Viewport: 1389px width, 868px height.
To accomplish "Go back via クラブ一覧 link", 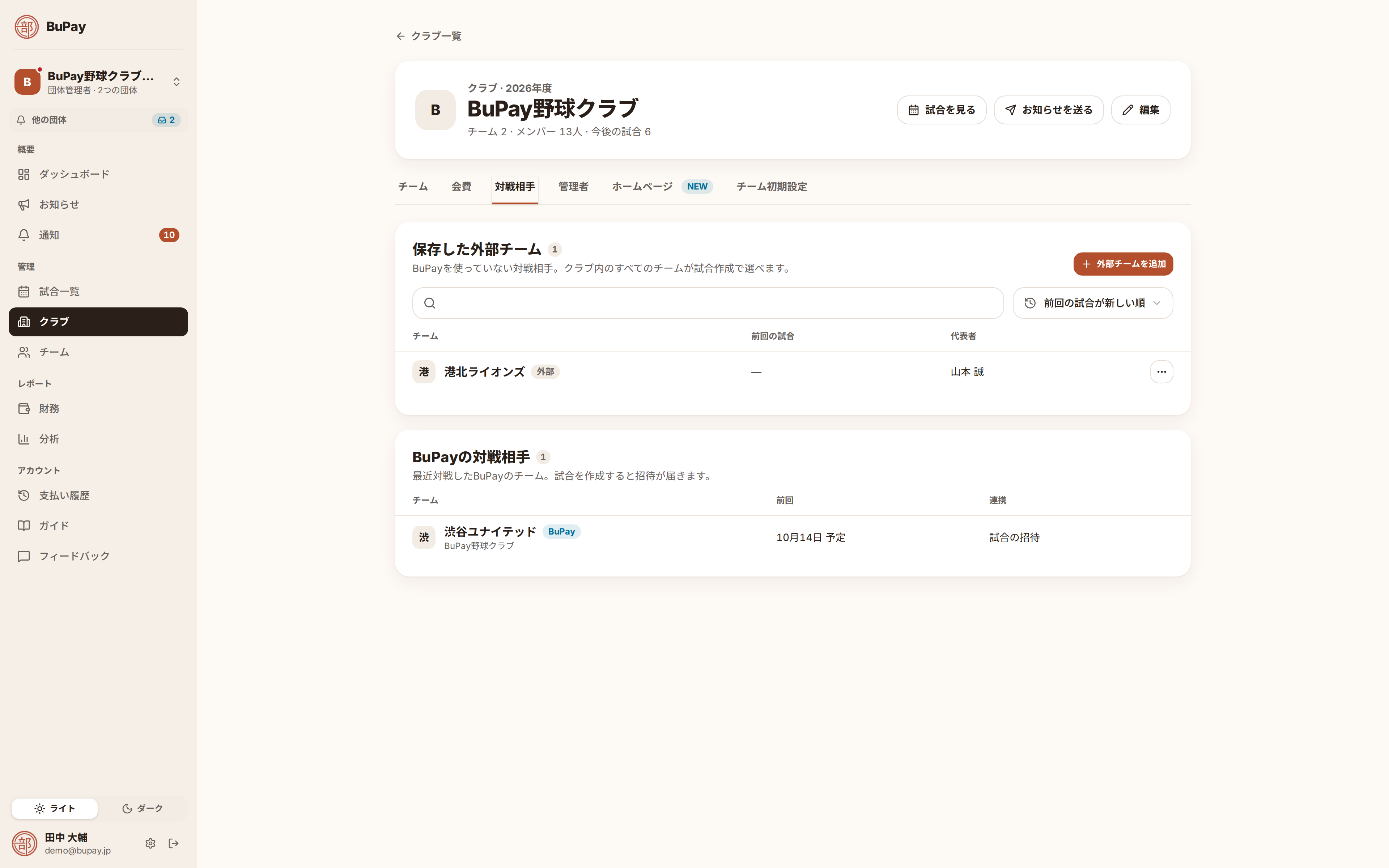I will [429, 36].
